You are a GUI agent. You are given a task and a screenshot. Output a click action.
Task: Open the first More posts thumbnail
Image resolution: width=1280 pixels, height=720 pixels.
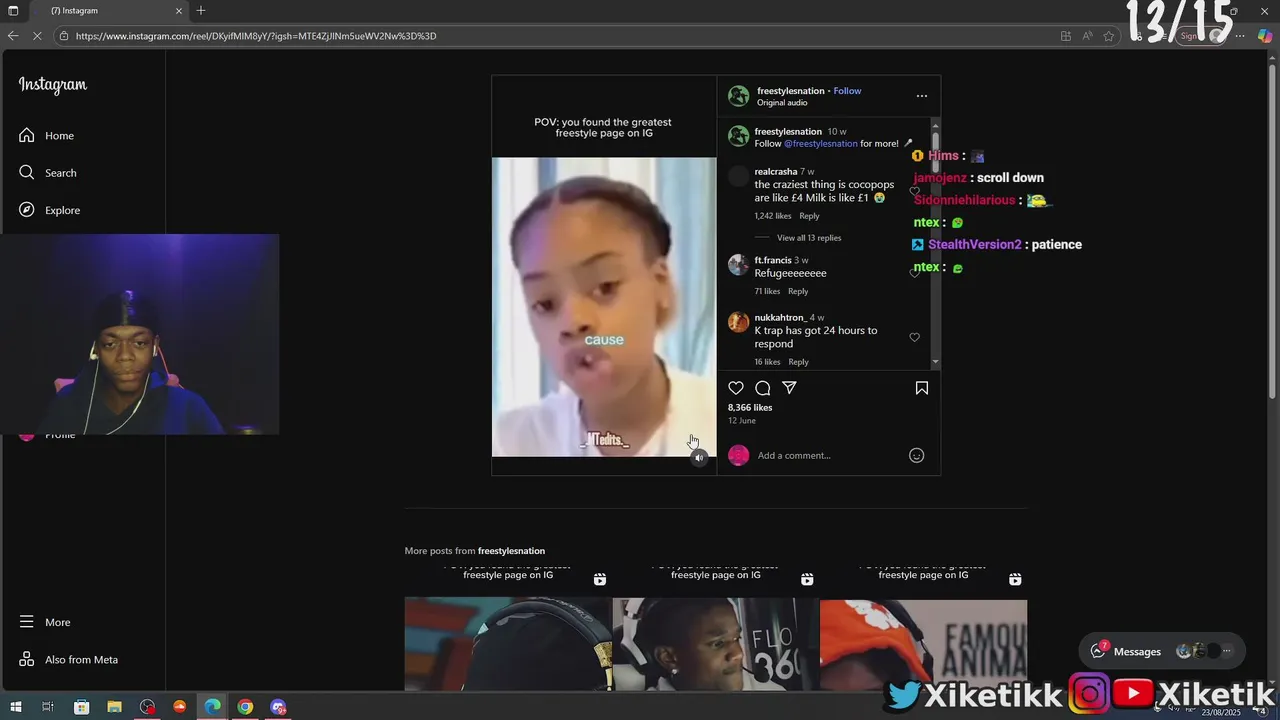point(508,631)
